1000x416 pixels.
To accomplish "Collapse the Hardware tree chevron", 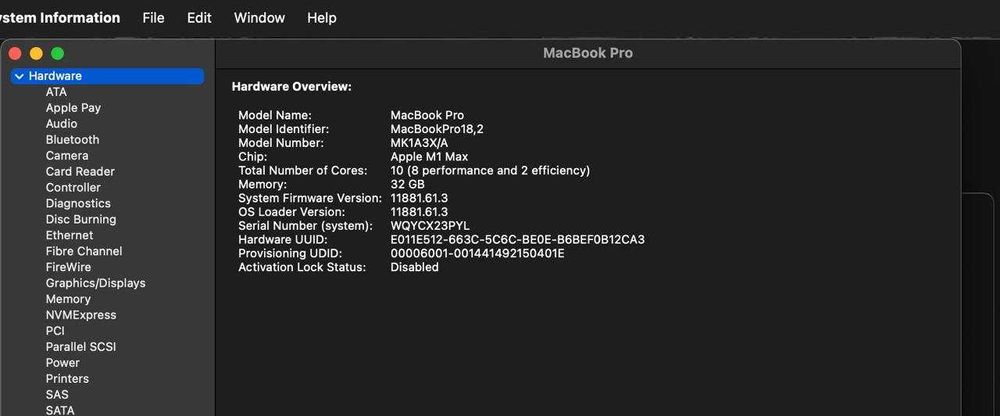I will click(x=19, y=77).
